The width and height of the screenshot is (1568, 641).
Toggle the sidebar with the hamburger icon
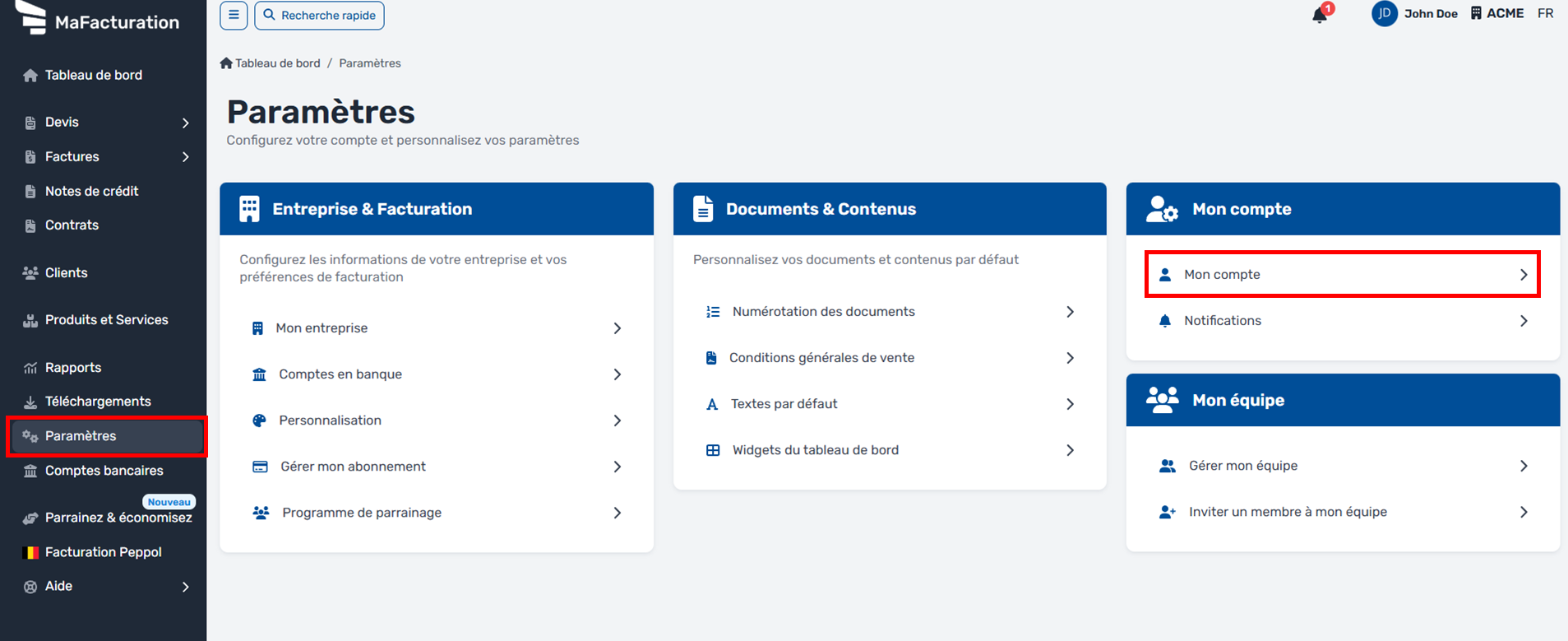point(234,15)
